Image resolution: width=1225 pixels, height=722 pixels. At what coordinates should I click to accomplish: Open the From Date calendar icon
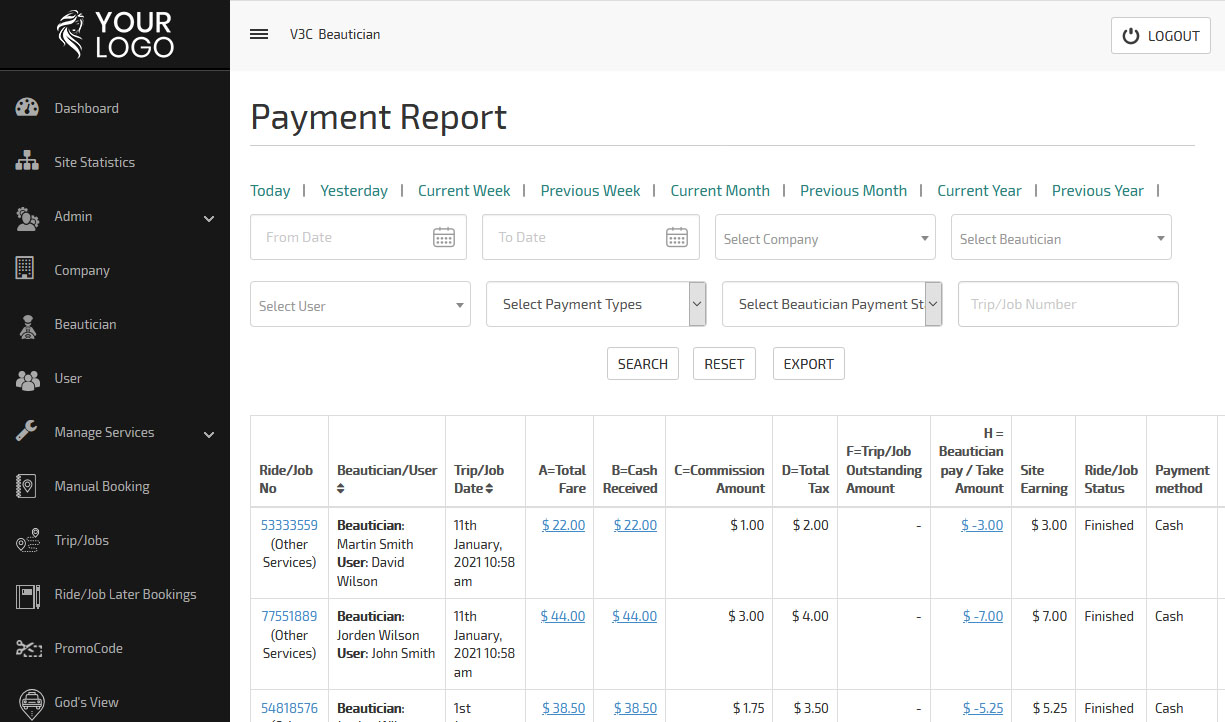[x=444, y=237]
